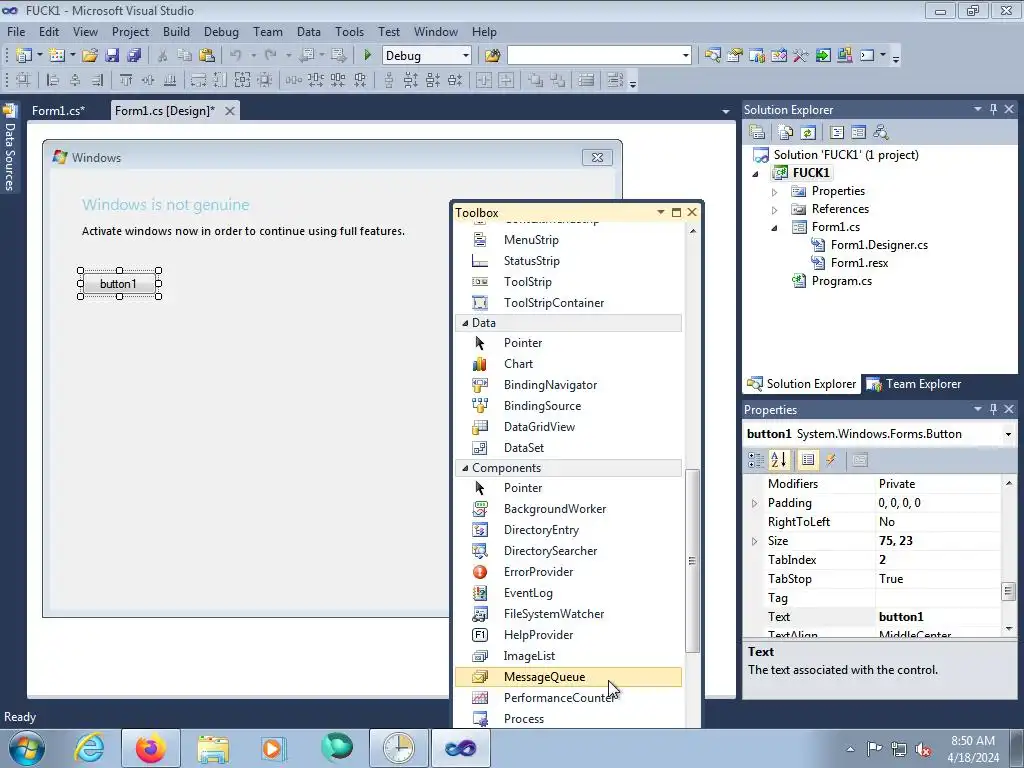1024x768 pixels.
Task: Expand the Size property row
Action: (754, 541)
